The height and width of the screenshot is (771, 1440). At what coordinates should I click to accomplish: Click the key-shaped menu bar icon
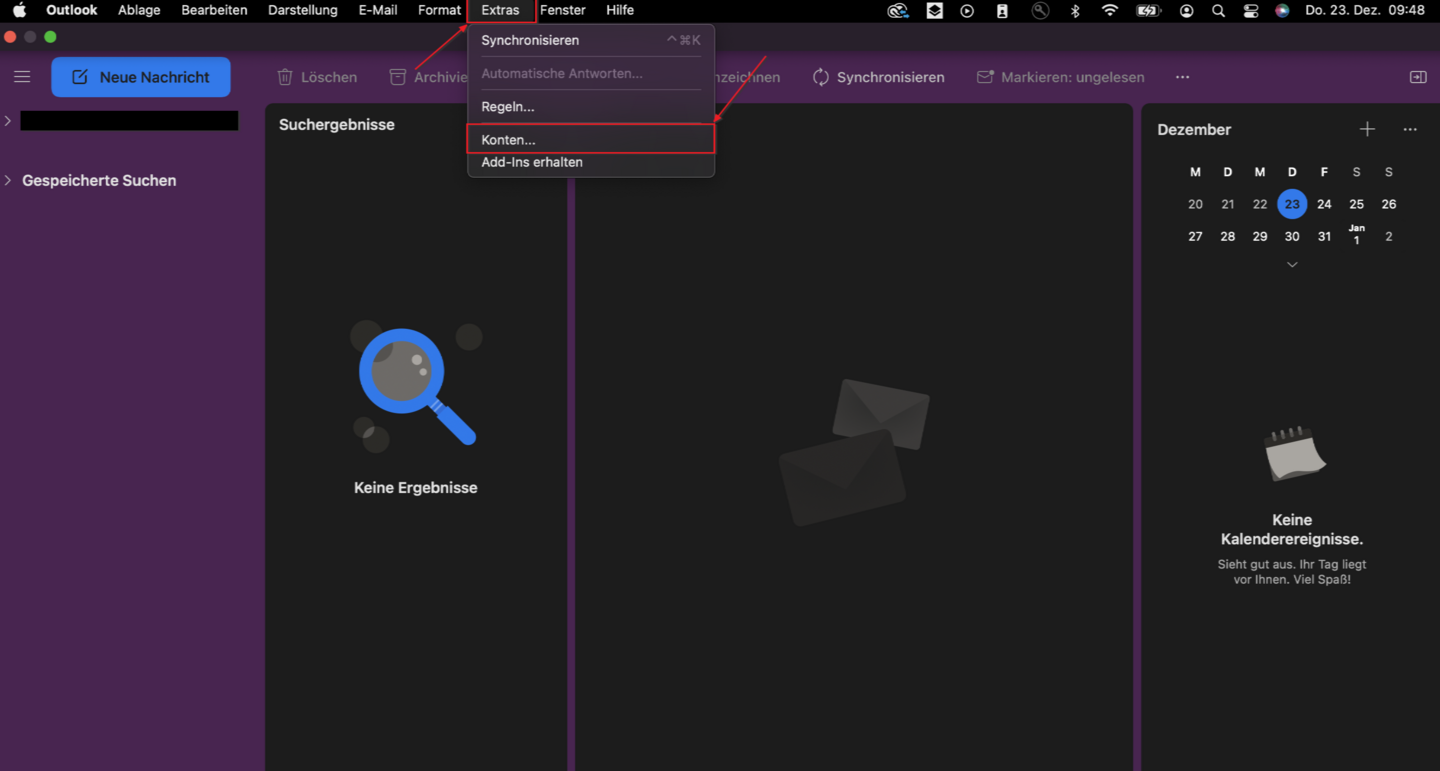1041,10
